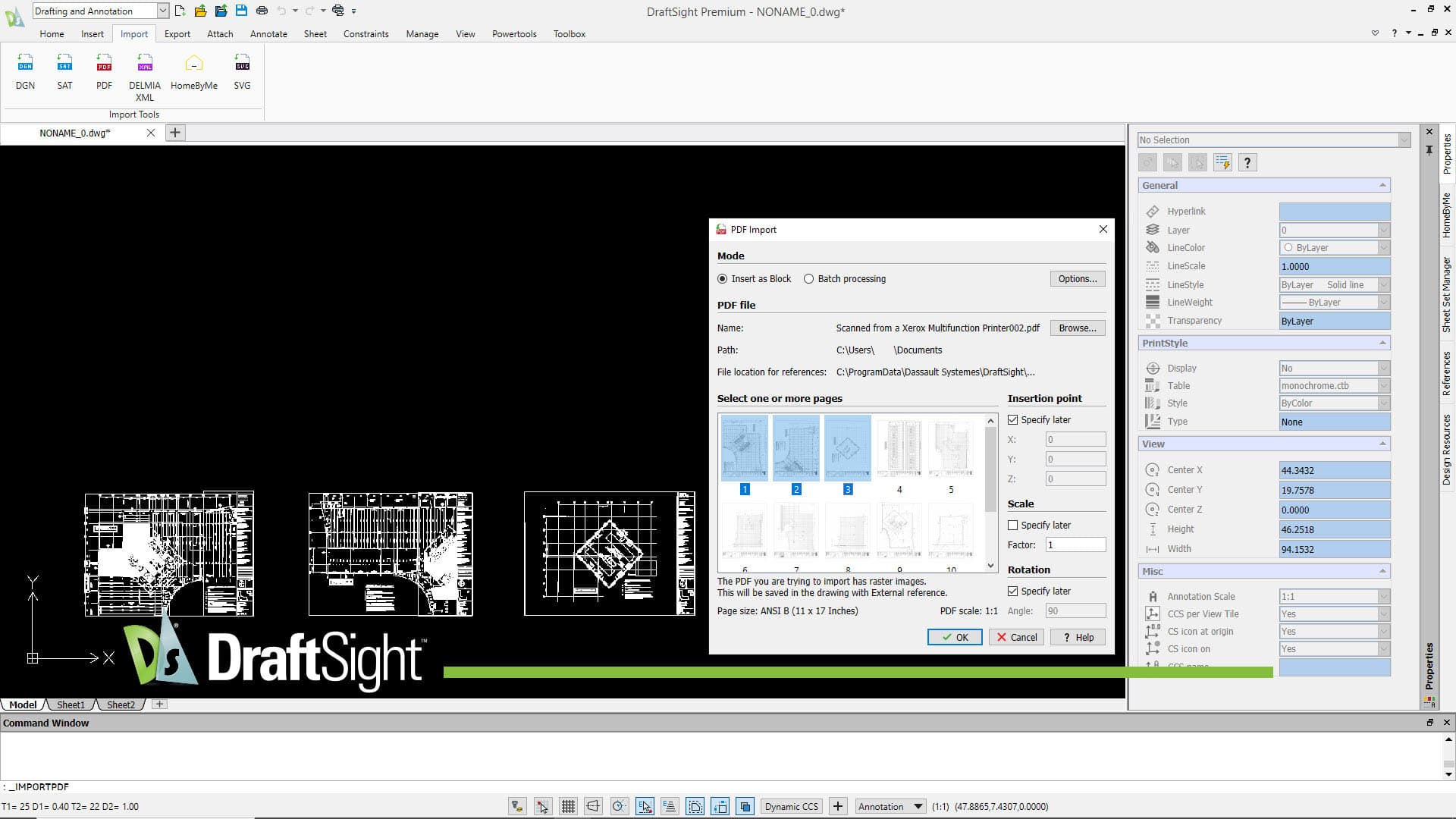Open the SVG import tool
The height and width of the screenshot is (819, 1456).
[242, 72]
